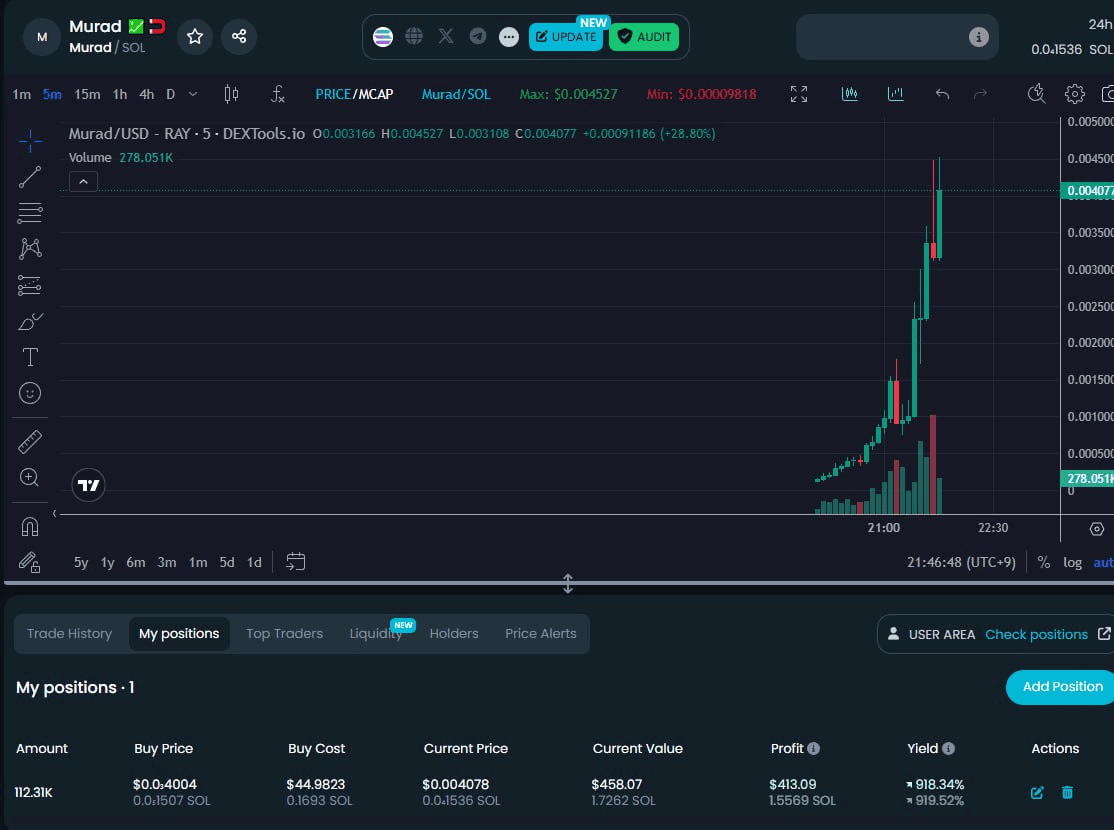
Task: Select the trend line tool
Action: coord(30,177)
